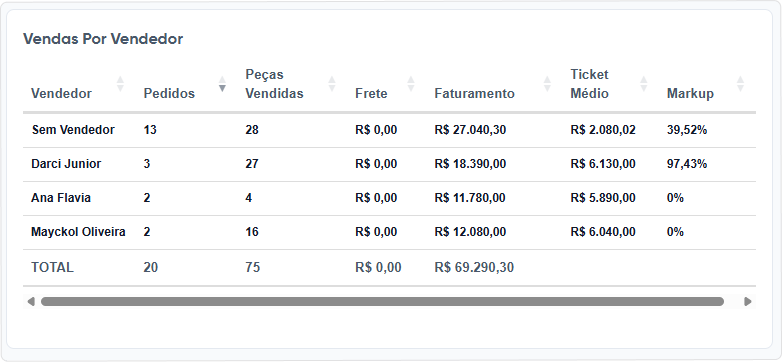Click the Markup column header text

[x=690, y=93]
